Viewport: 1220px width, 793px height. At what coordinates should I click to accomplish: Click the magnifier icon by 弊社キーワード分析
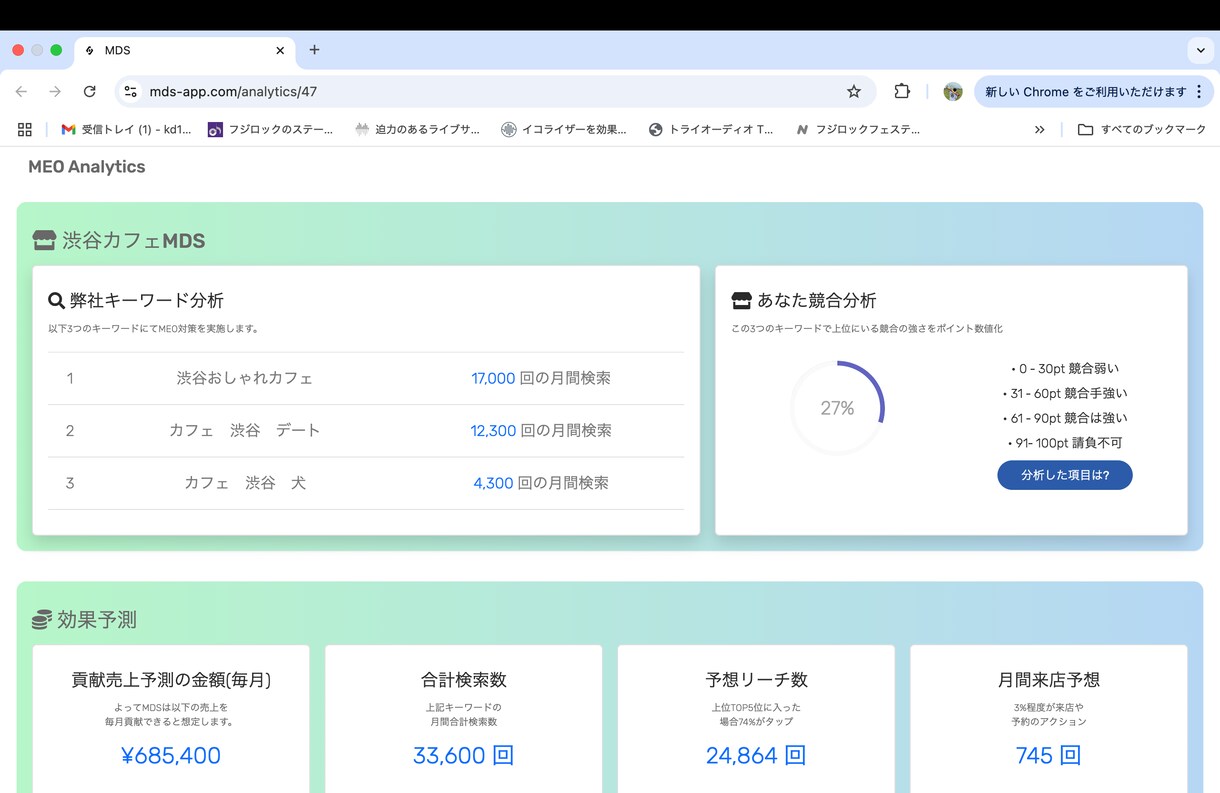(x=57, y=300)
